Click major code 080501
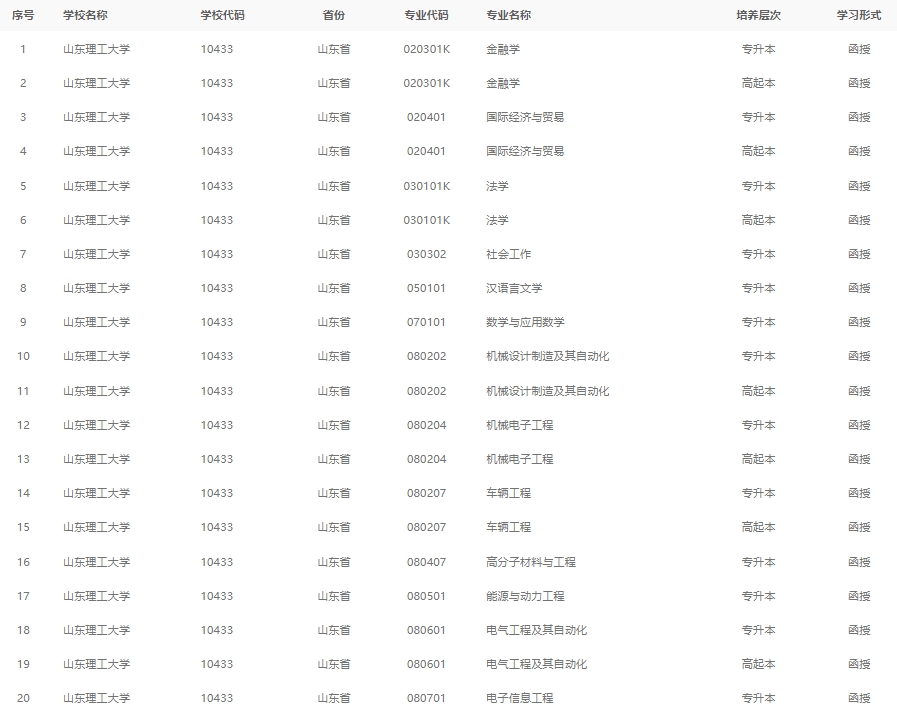The width and height of the screenshot is (897, 716). tap(426, 596)
